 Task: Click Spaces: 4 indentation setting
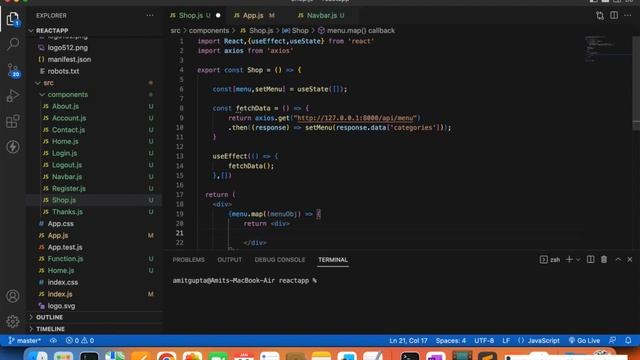[451, 340]
